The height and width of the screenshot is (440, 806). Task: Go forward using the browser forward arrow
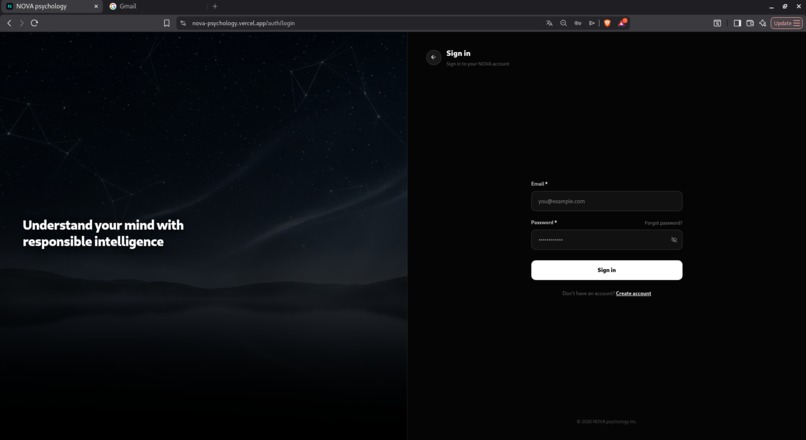[x=22, y=23]
